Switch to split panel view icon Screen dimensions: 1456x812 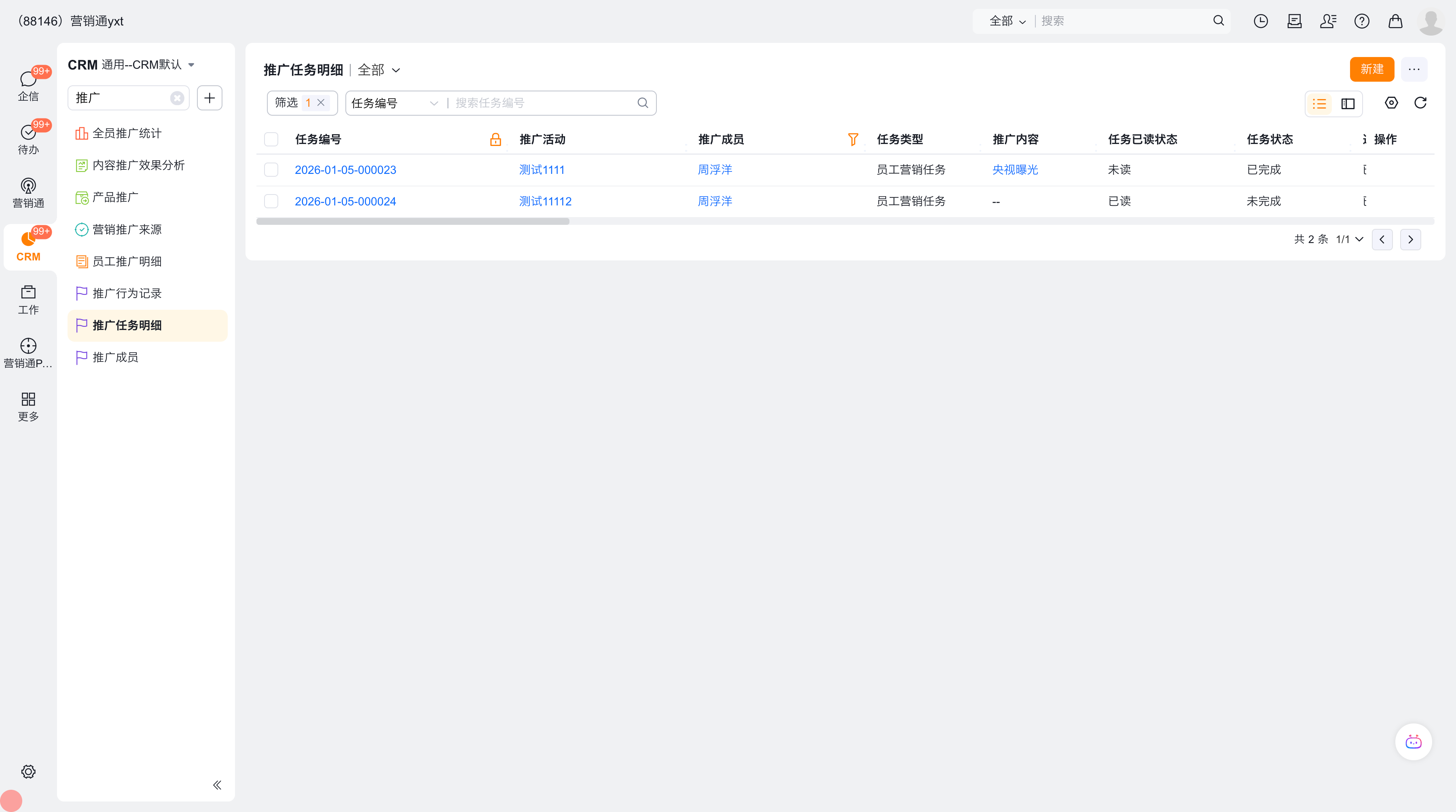[1348, 104]
